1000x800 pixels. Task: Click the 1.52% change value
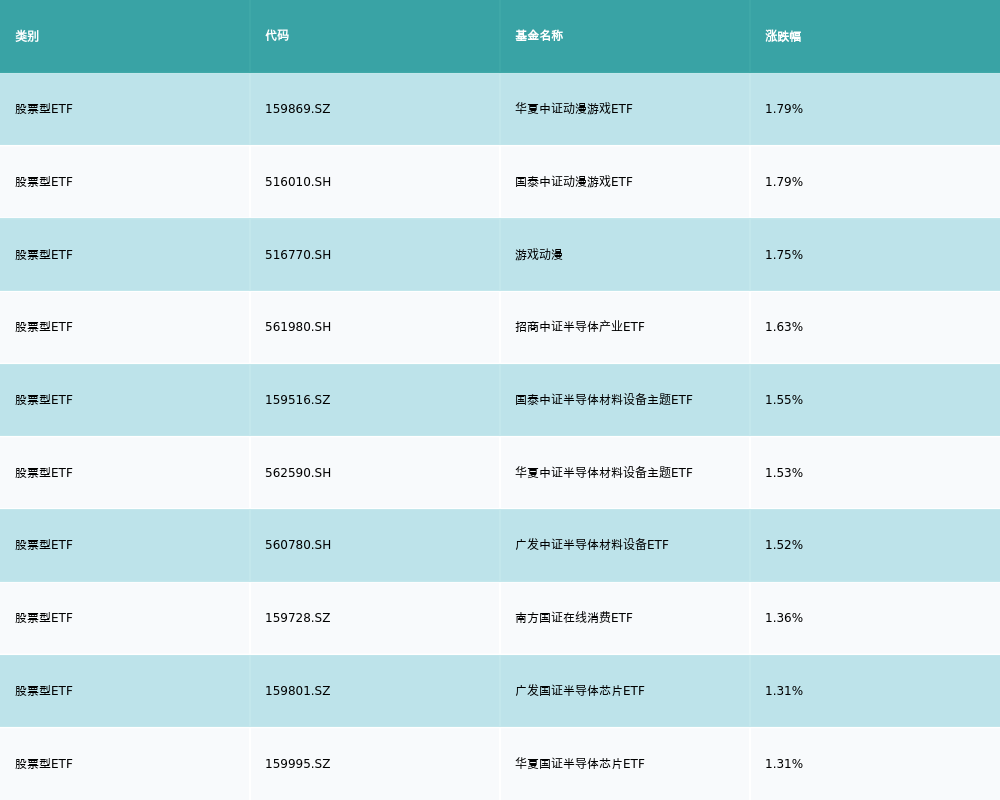(784, 545)
